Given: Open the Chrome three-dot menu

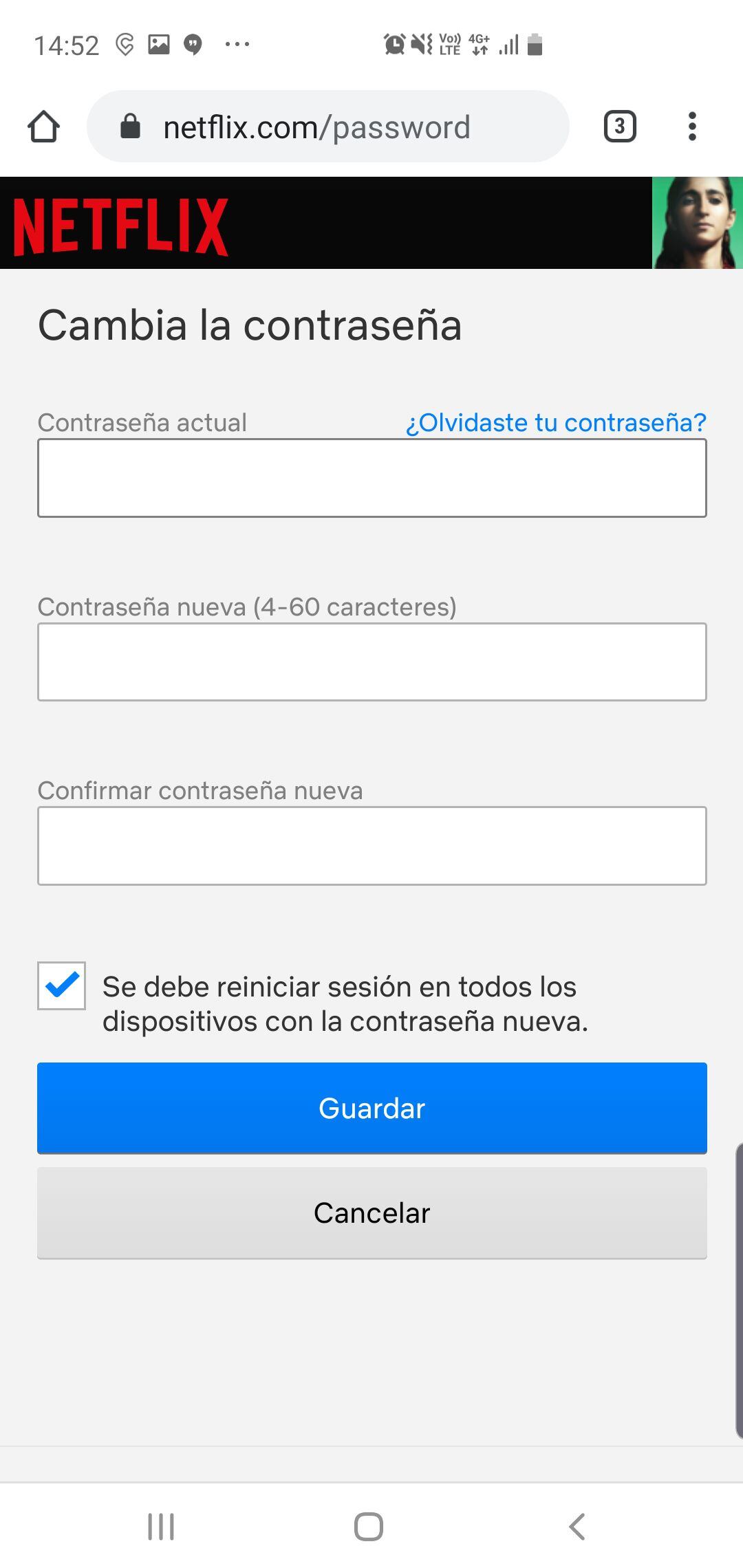Looking at the screenshot, I should tap(692, 127).
